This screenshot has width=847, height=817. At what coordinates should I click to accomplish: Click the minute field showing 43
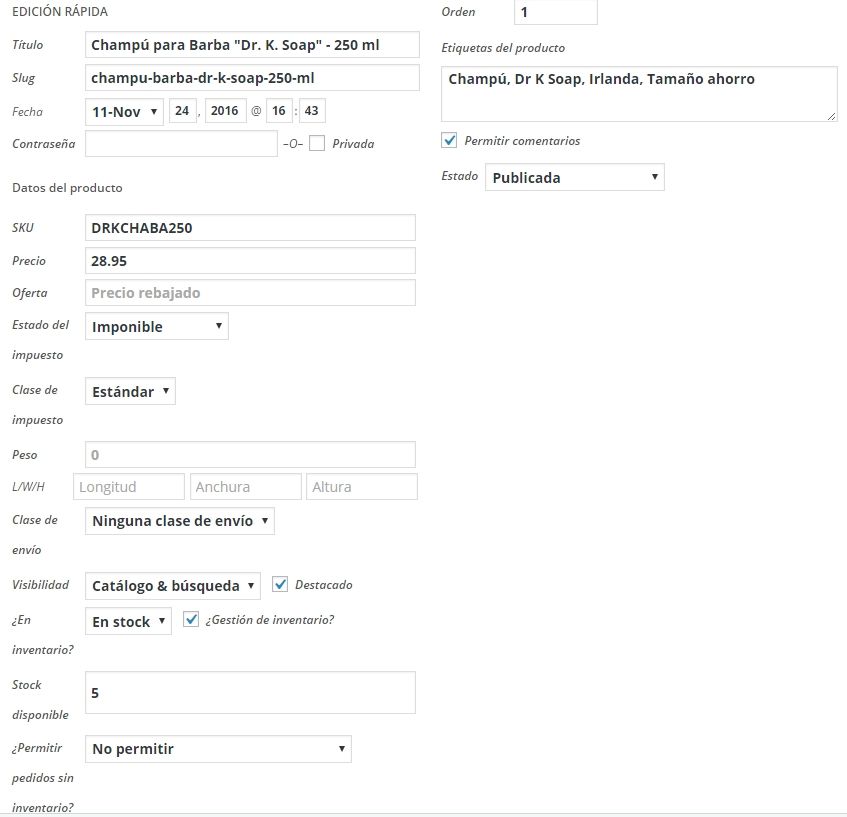coord(312,111)
